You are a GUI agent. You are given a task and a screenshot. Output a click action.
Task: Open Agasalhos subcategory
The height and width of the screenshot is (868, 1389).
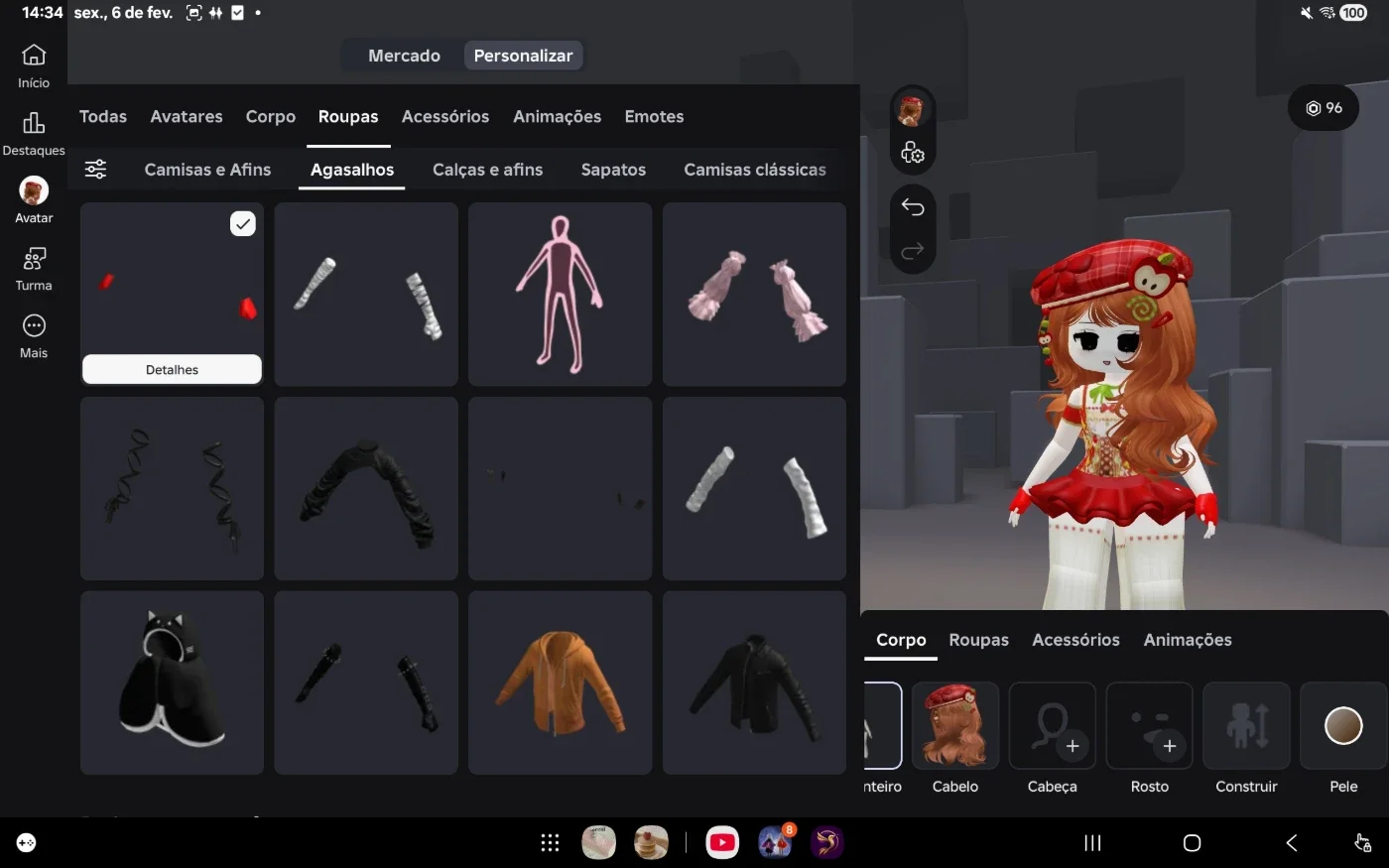pos(352,170)
